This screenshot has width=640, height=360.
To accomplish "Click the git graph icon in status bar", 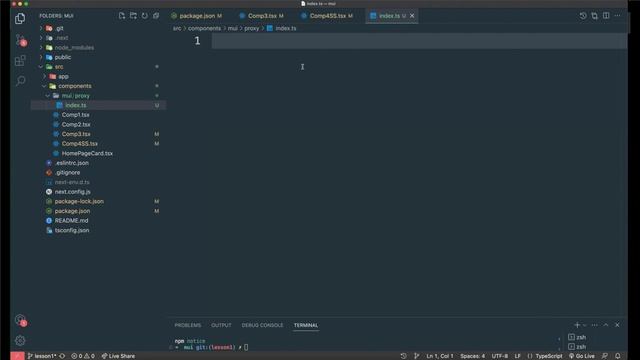I will [416, 356].
